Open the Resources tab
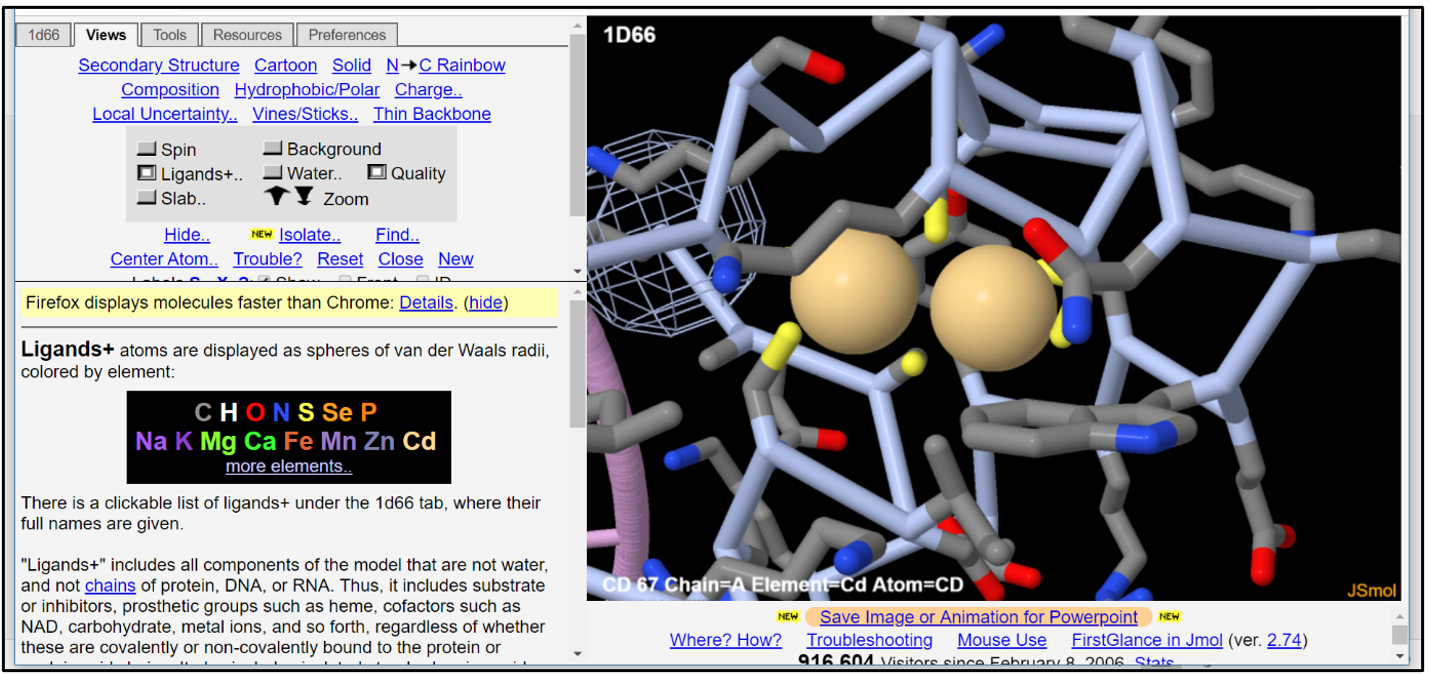 [x=247, y=35]
